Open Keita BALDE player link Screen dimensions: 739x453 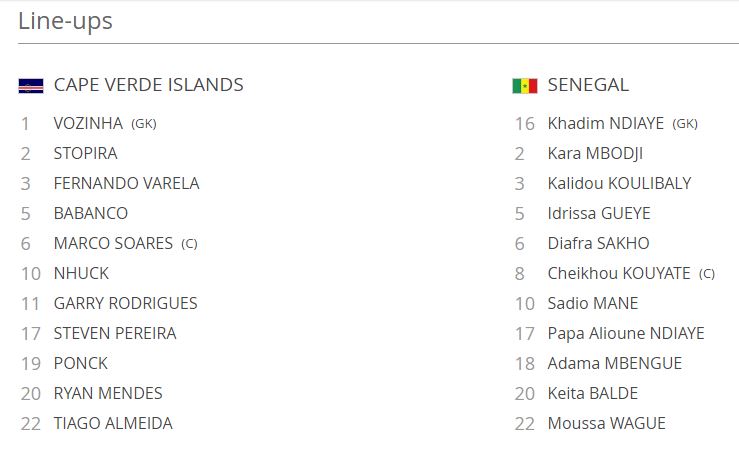click(593, 393)
